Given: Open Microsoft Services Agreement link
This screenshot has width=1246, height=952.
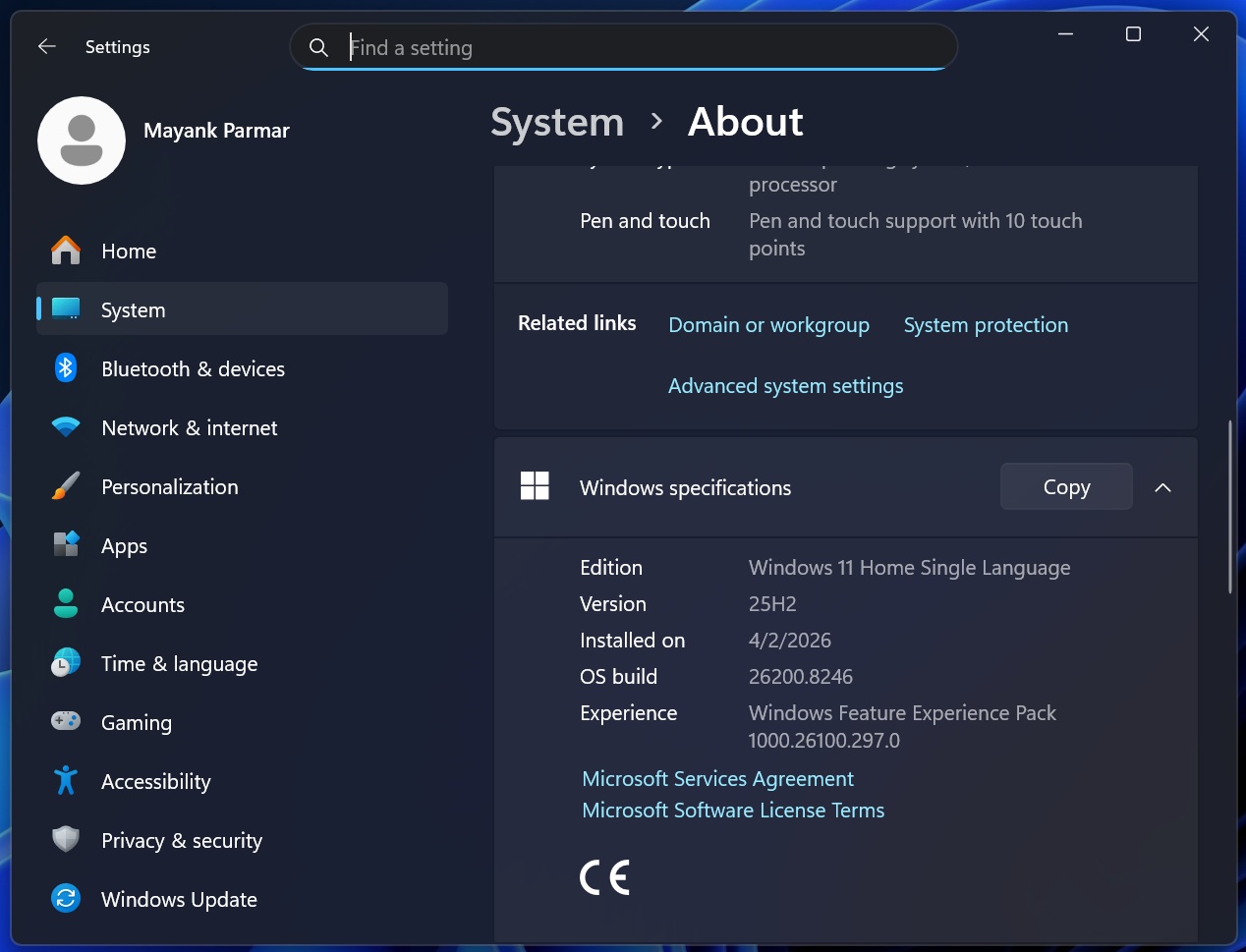Looking at the screenshot, I should [x=717, y=779].
